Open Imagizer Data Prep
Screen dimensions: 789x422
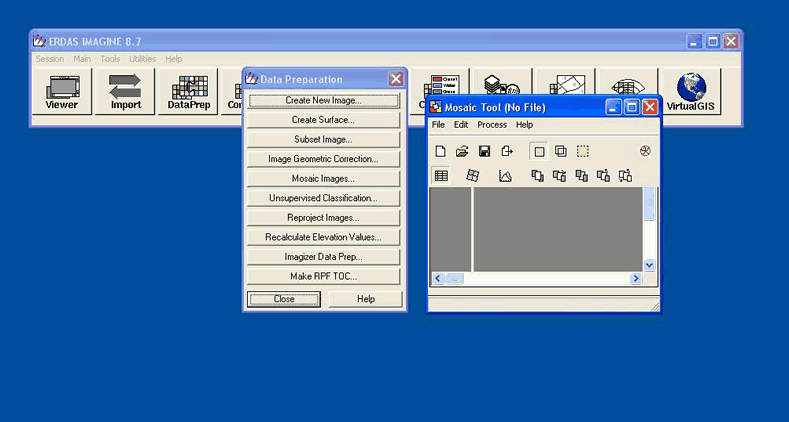[x=324, y=257]
